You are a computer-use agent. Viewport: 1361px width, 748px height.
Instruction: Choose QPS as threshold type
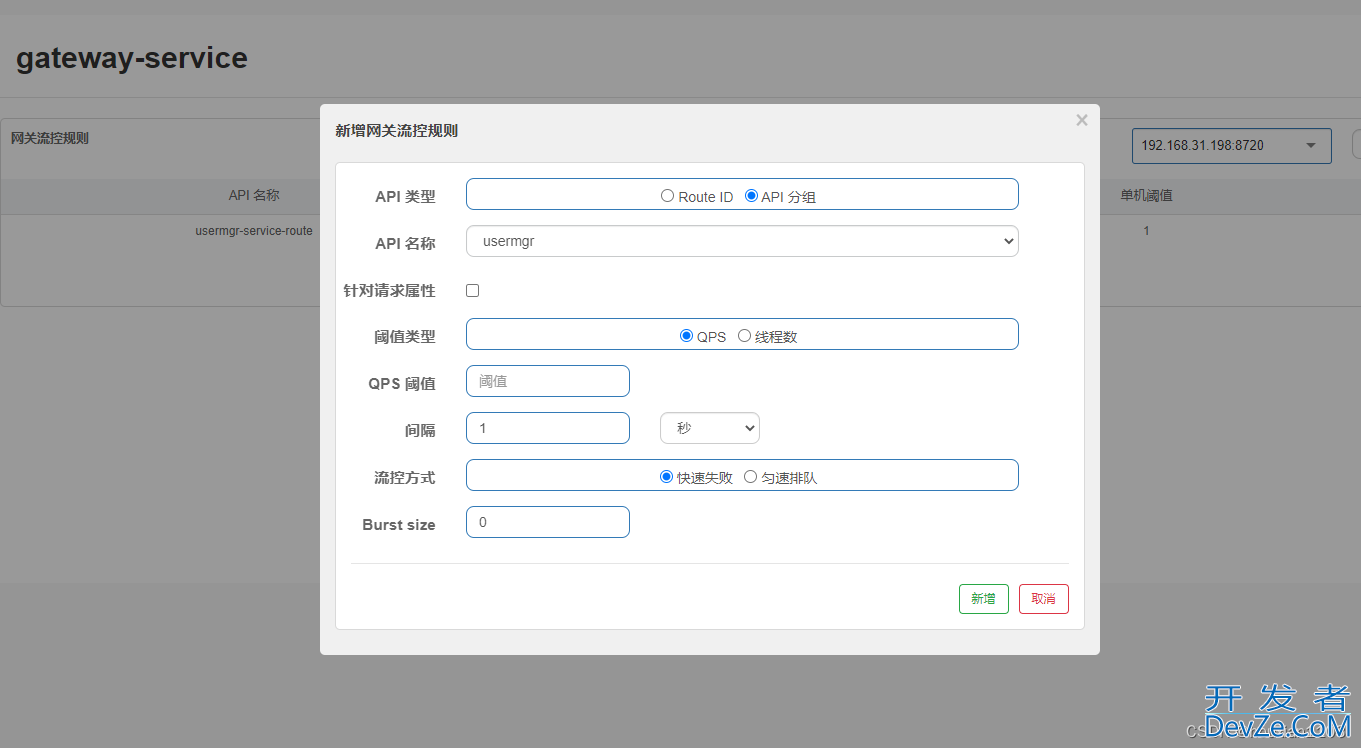point(686,336)
